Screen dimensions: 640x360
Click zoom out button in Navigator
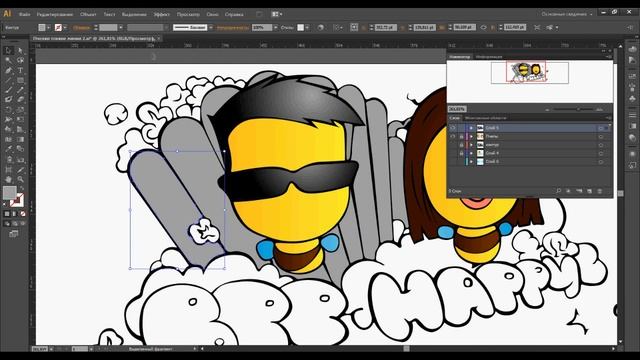(x=547, y=109)
